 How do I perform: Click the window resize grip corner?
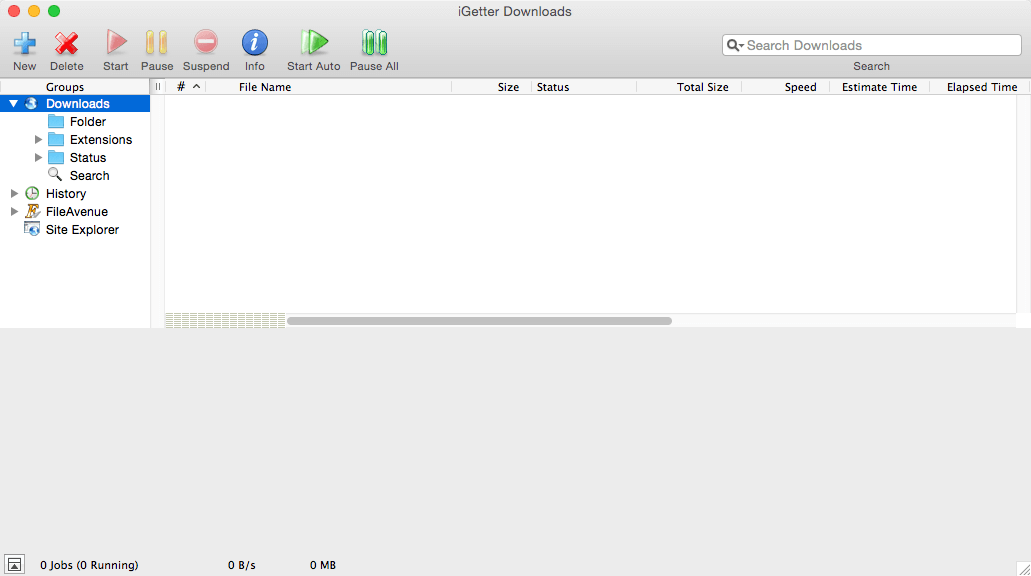point(1024,569)
